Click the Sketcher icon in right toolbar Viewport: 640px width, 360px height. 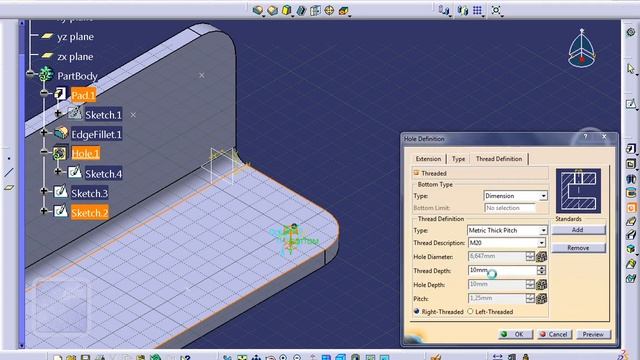tap(631, 104)
